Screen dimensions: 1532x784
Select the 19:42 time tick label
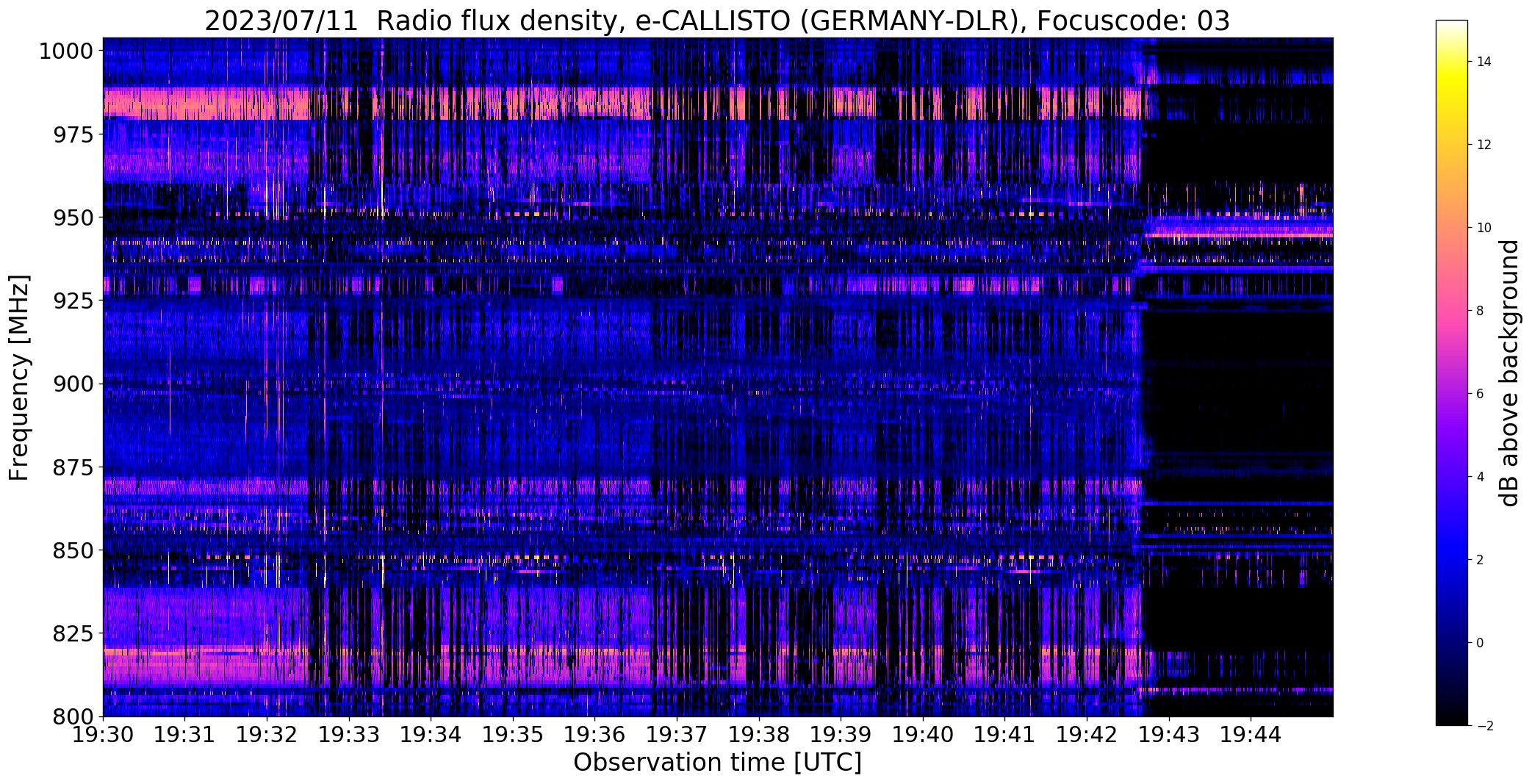point(1087,733)
